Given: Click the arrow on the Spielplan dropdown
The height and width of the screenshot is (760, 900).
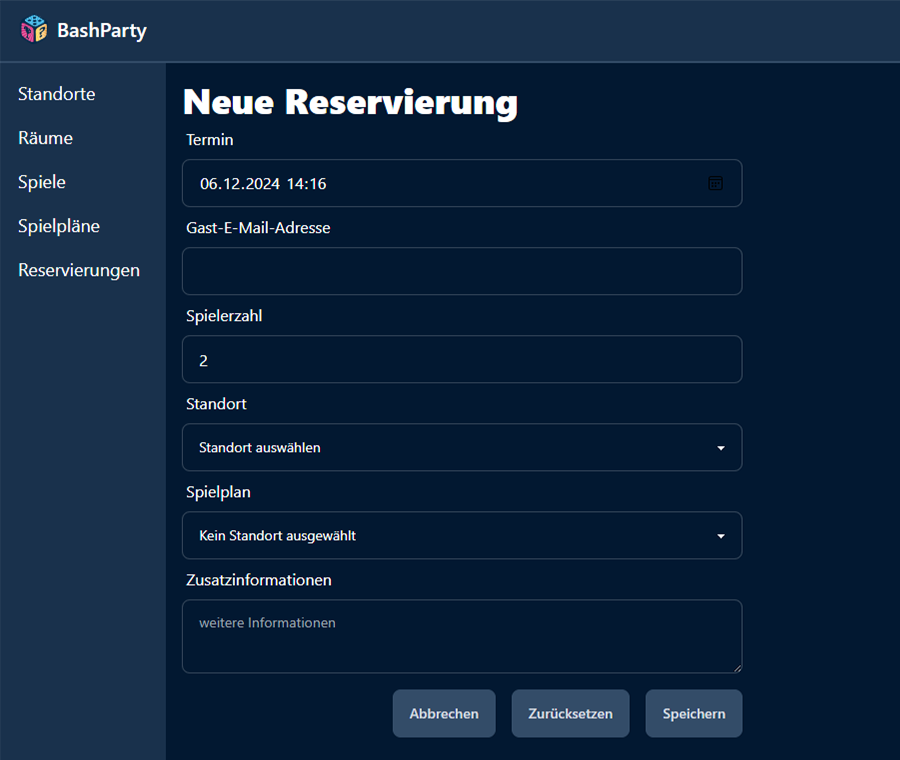Looking at the screenshot, I should pyautogui.click(x=721, y=536).
